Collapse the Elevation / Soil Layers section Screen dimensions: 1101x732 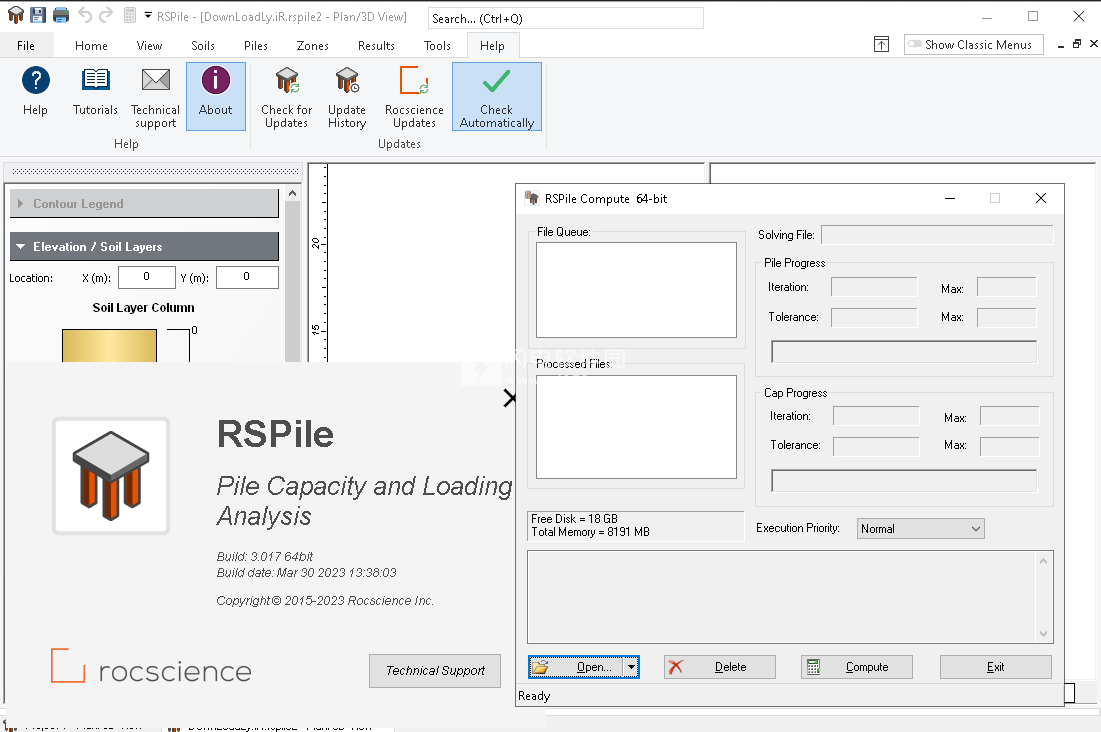pyautogui.click(x=144, y=247)
